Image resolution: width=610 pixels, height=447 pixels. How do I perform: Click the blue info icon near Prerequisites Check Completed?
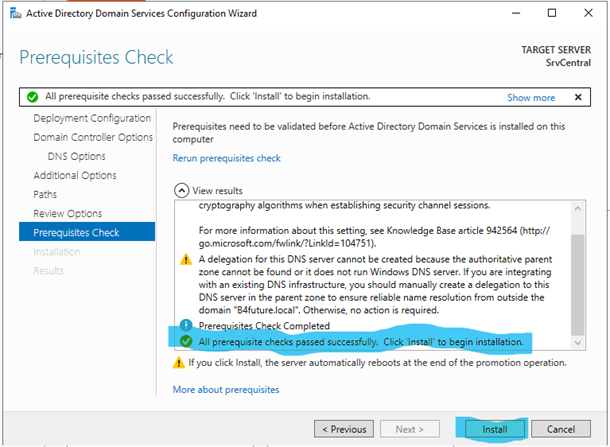[x=184, y=325]
